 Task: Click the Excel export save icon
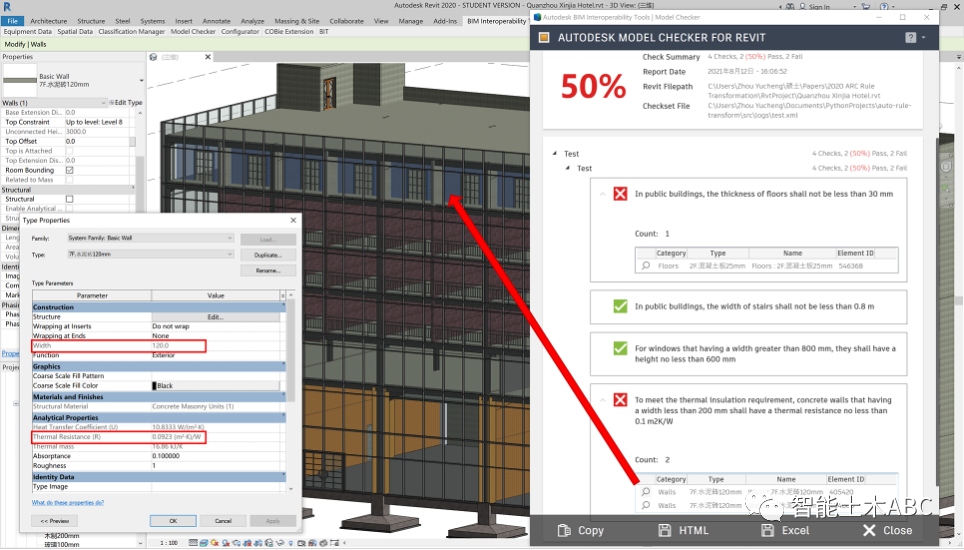click(x=767, y=530)
